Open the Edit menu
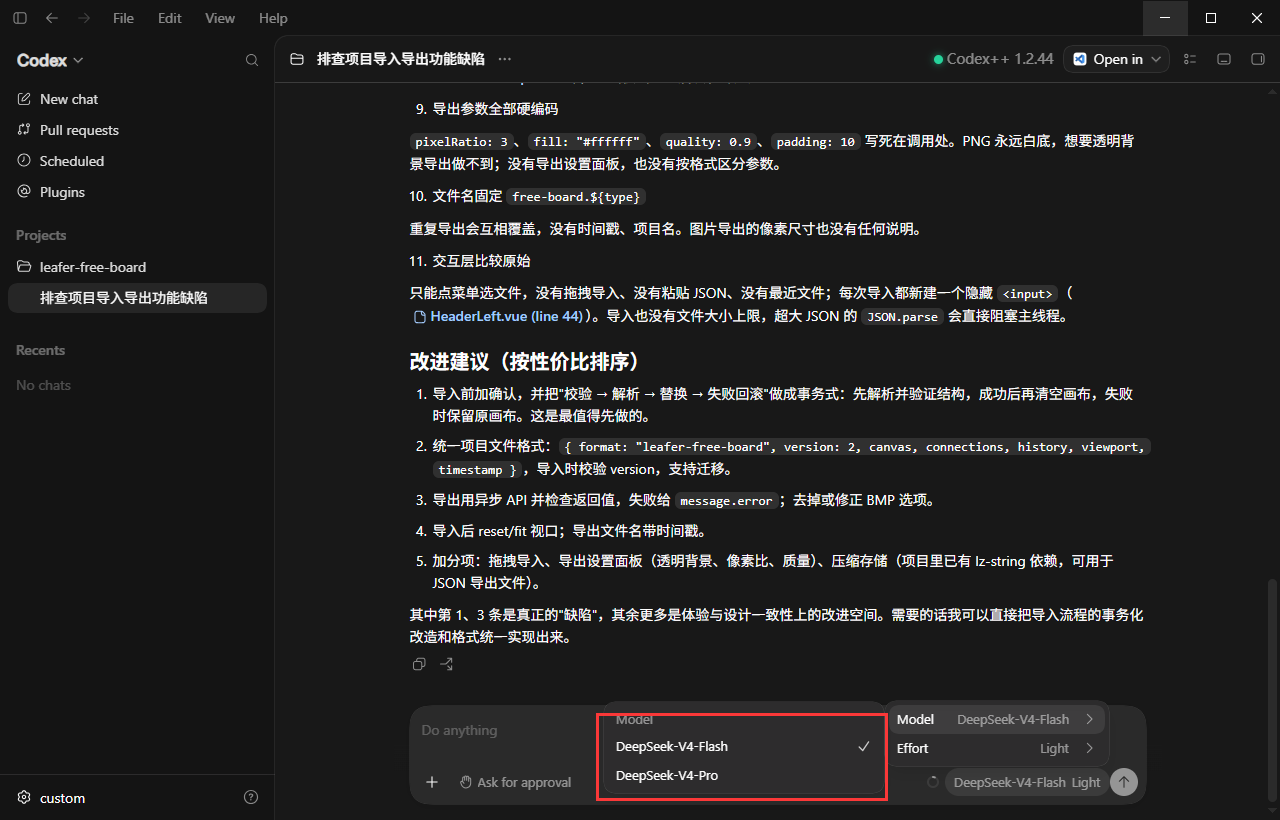The height and width of the screenshot is (820, 1280). pyautogui.click(x=169, y=18)
